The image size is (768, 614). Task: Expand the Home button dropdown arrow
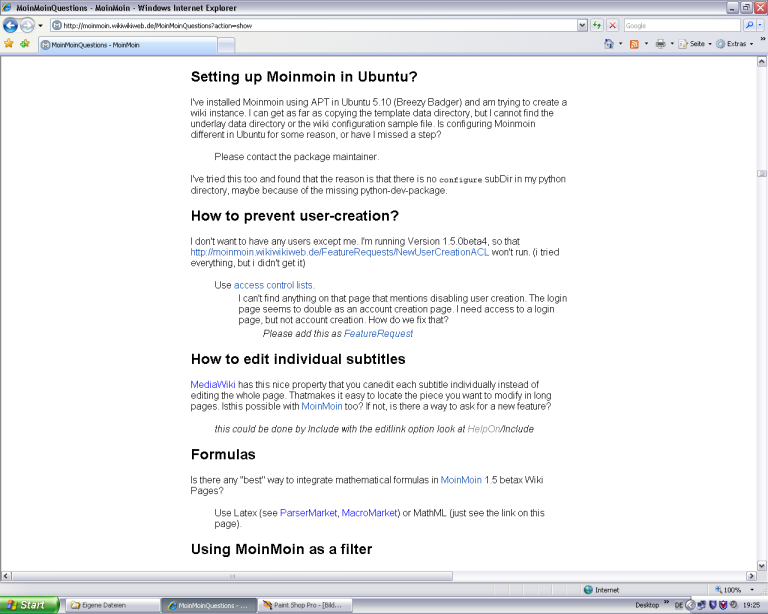click(621, 44)
